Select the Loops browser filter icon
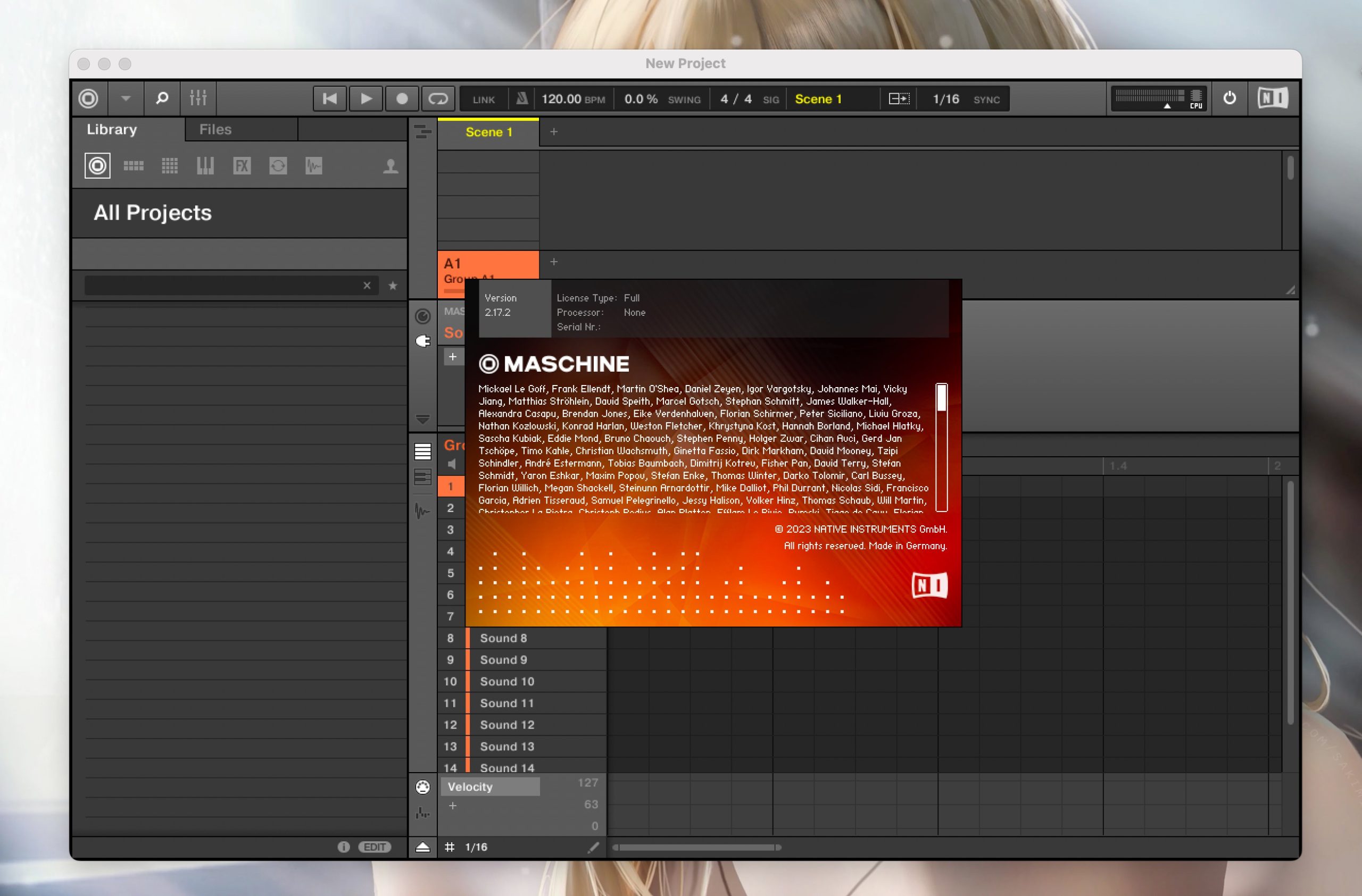The width and height of the screenshot is (1362, 896). (278, 166)
